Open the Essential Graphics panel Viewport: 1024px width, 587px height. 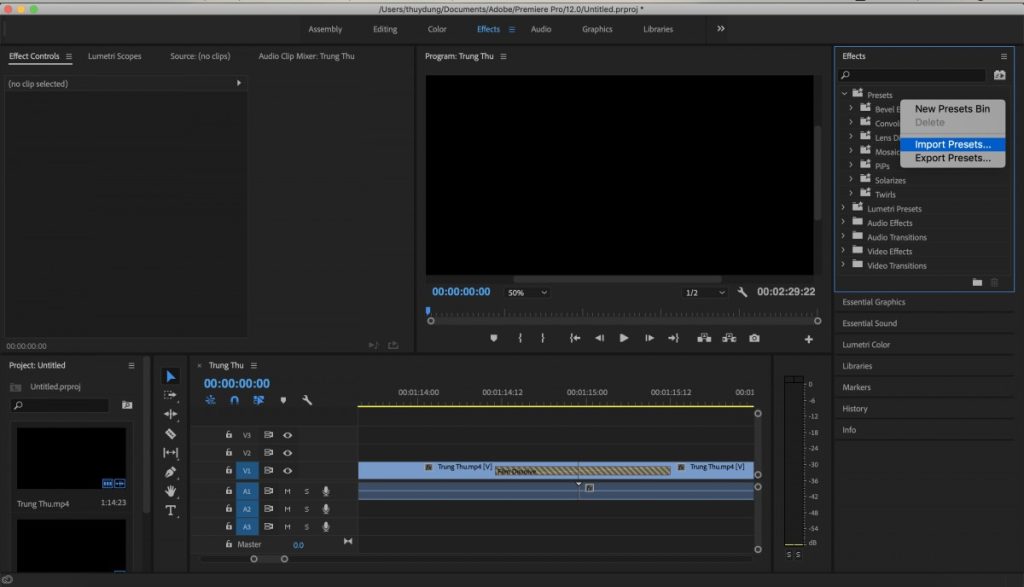(x=873, y=302)
